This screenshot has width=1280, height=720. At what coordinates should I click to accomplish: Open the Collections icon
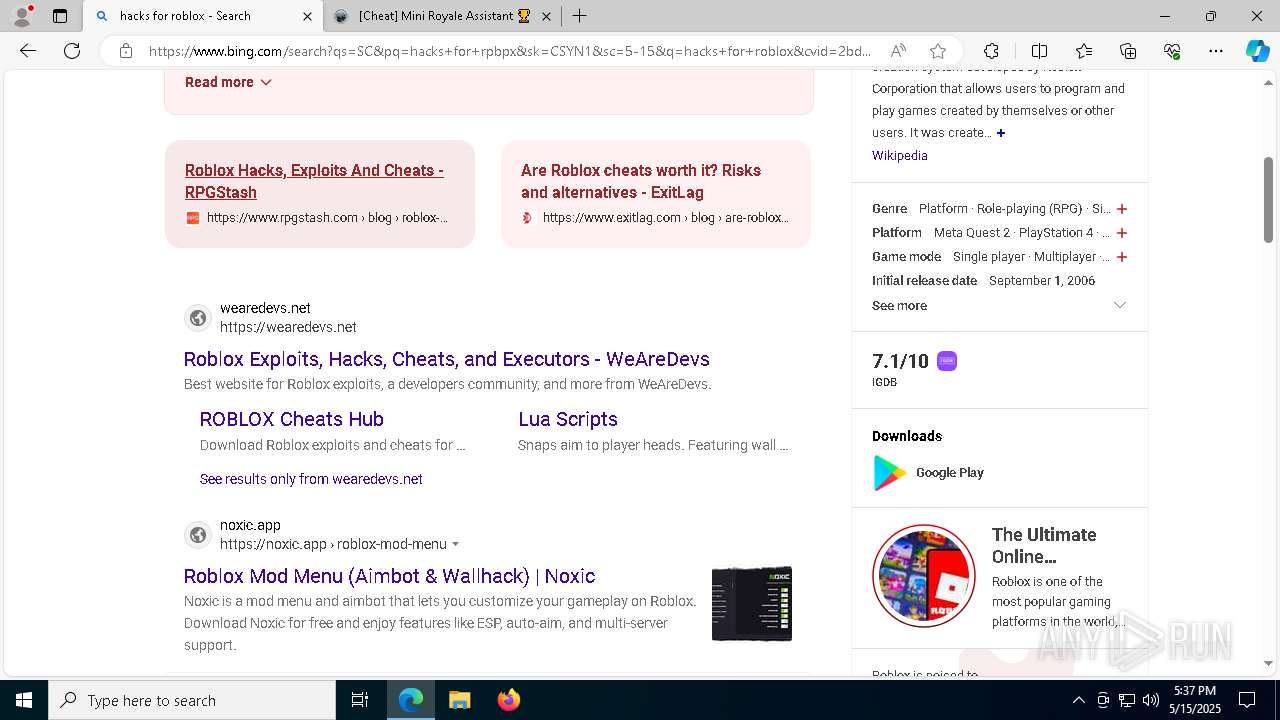click(x=1128, y=51)
